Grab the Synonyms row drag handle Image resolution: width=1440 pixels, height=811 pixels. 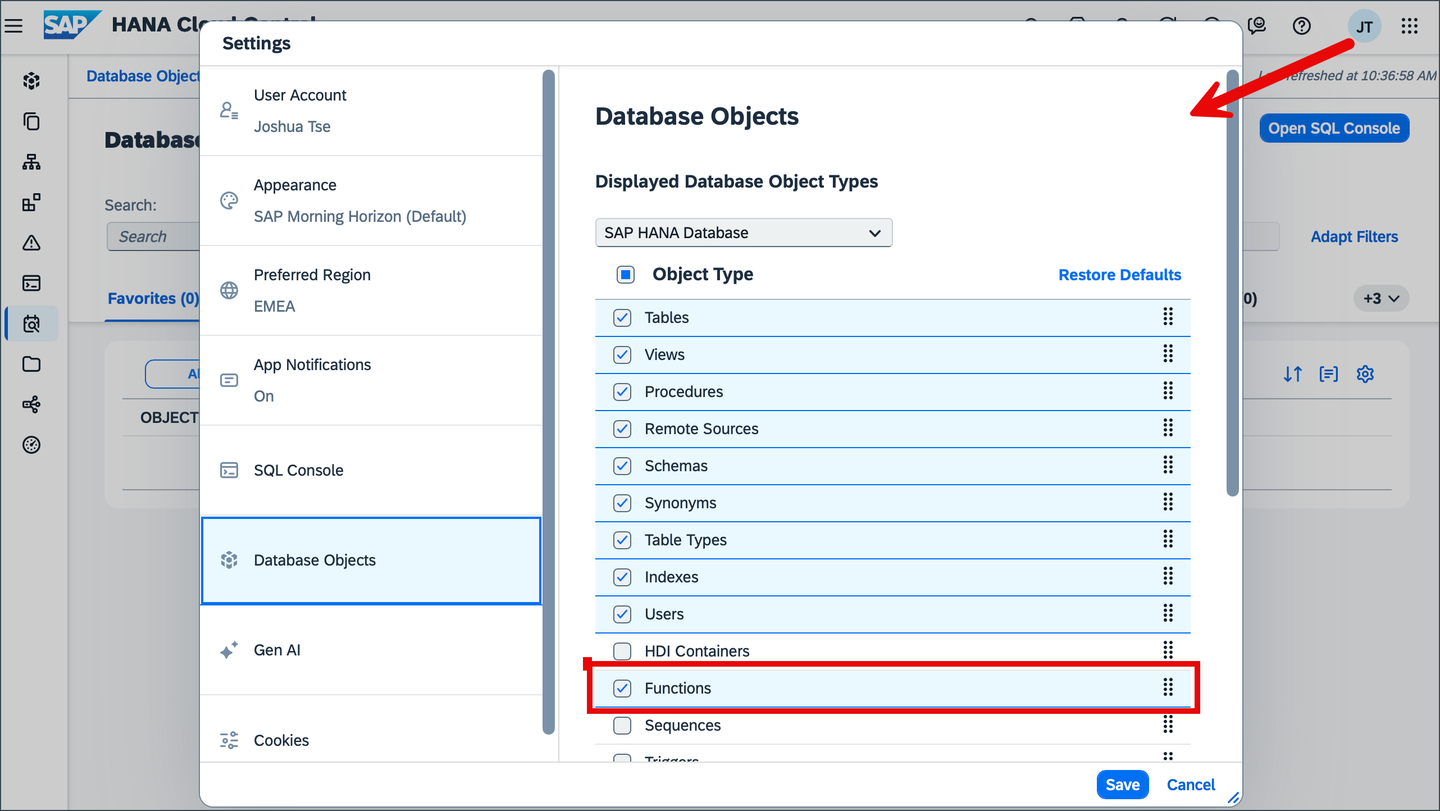1168,502
